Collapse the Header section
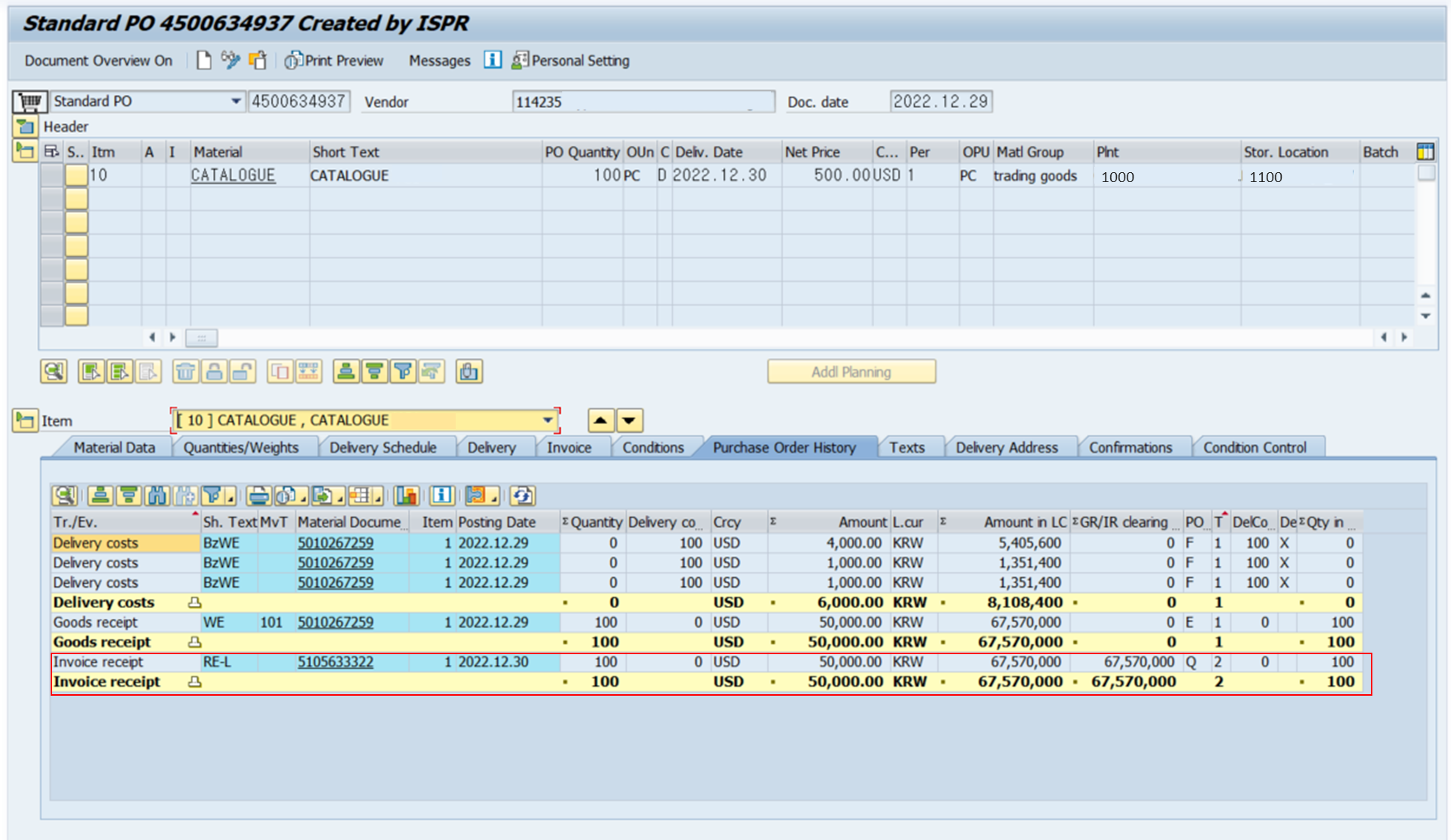Screen dimensions: 1451x840 pos(26,126)
